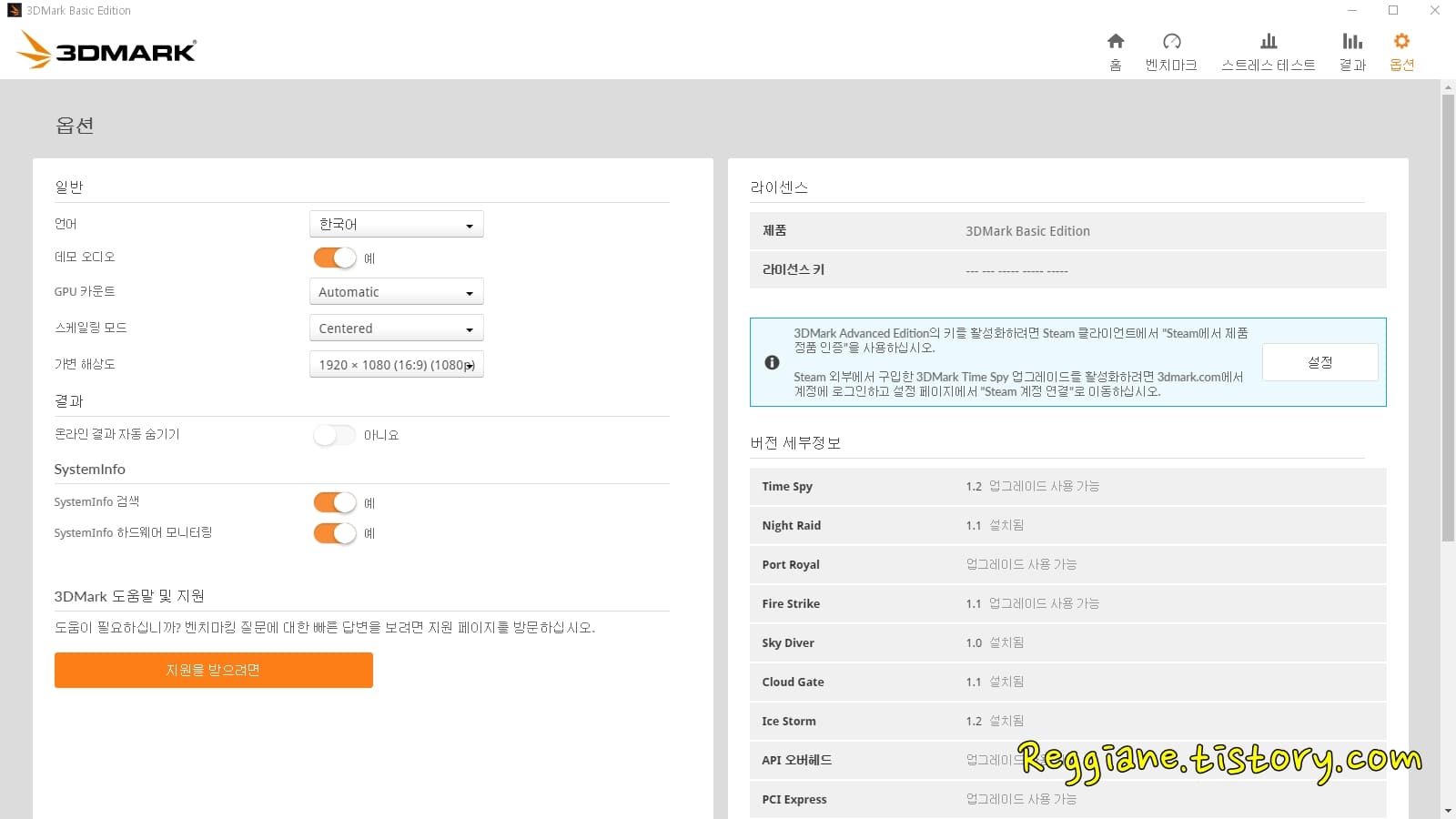Screen dimensions: 1456x819
Task: Click the 버전 세부정보 section heading
Action: click(x=795, y=443)
